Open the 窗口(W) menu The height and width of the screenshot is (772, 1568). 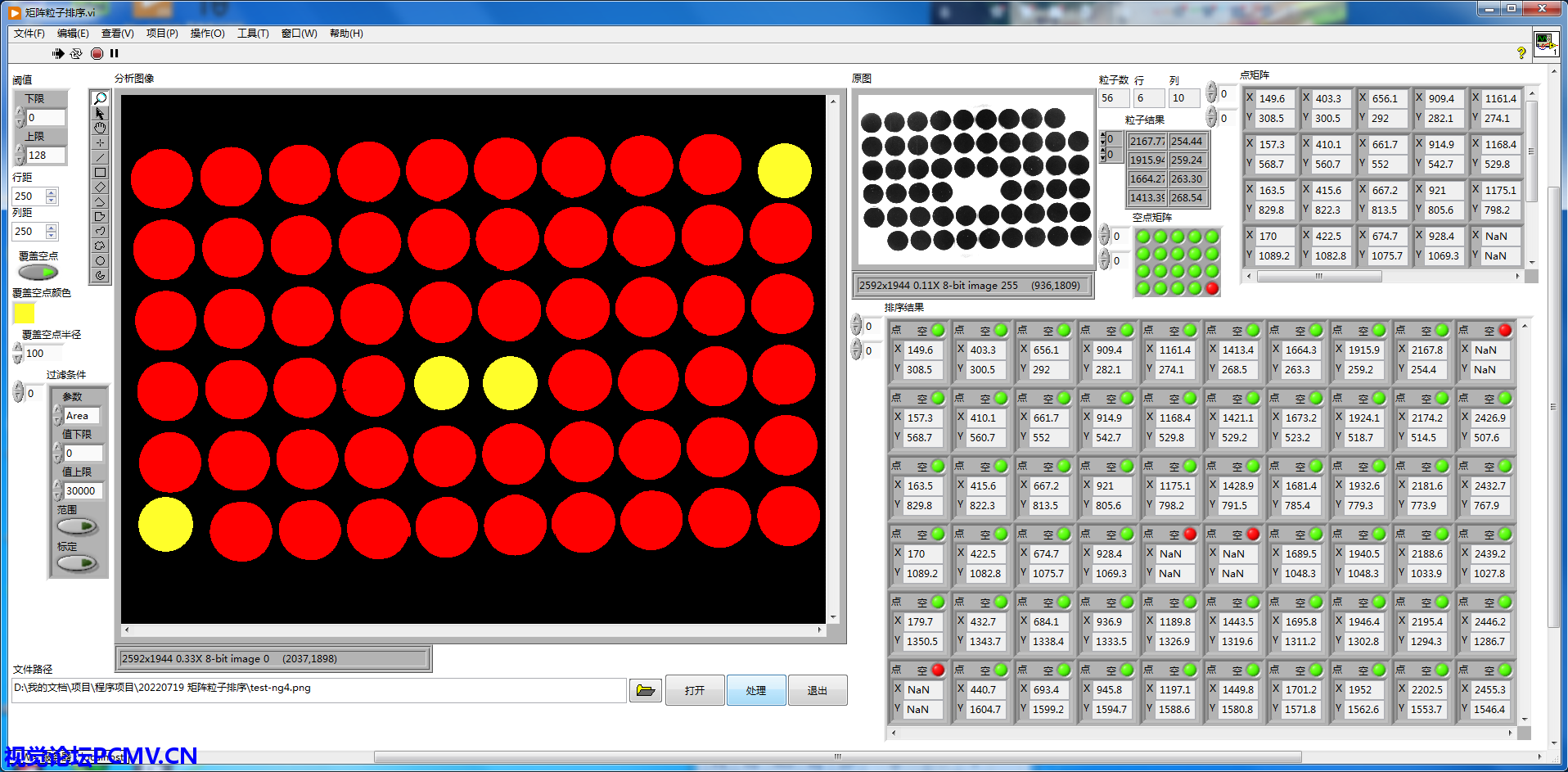click(299, 34)
